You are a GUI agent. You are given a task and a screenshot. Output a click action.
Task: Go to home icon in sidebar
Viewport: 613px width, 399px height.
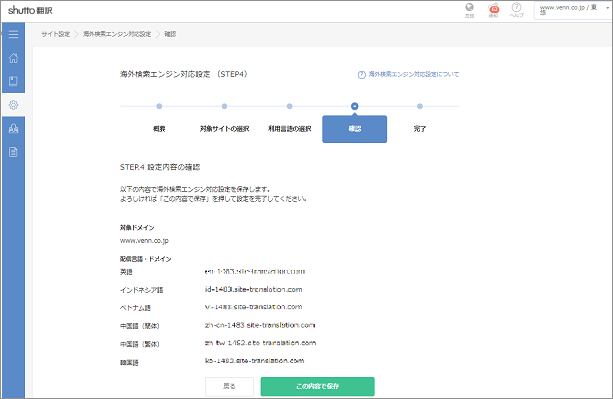tap(13, 58)
